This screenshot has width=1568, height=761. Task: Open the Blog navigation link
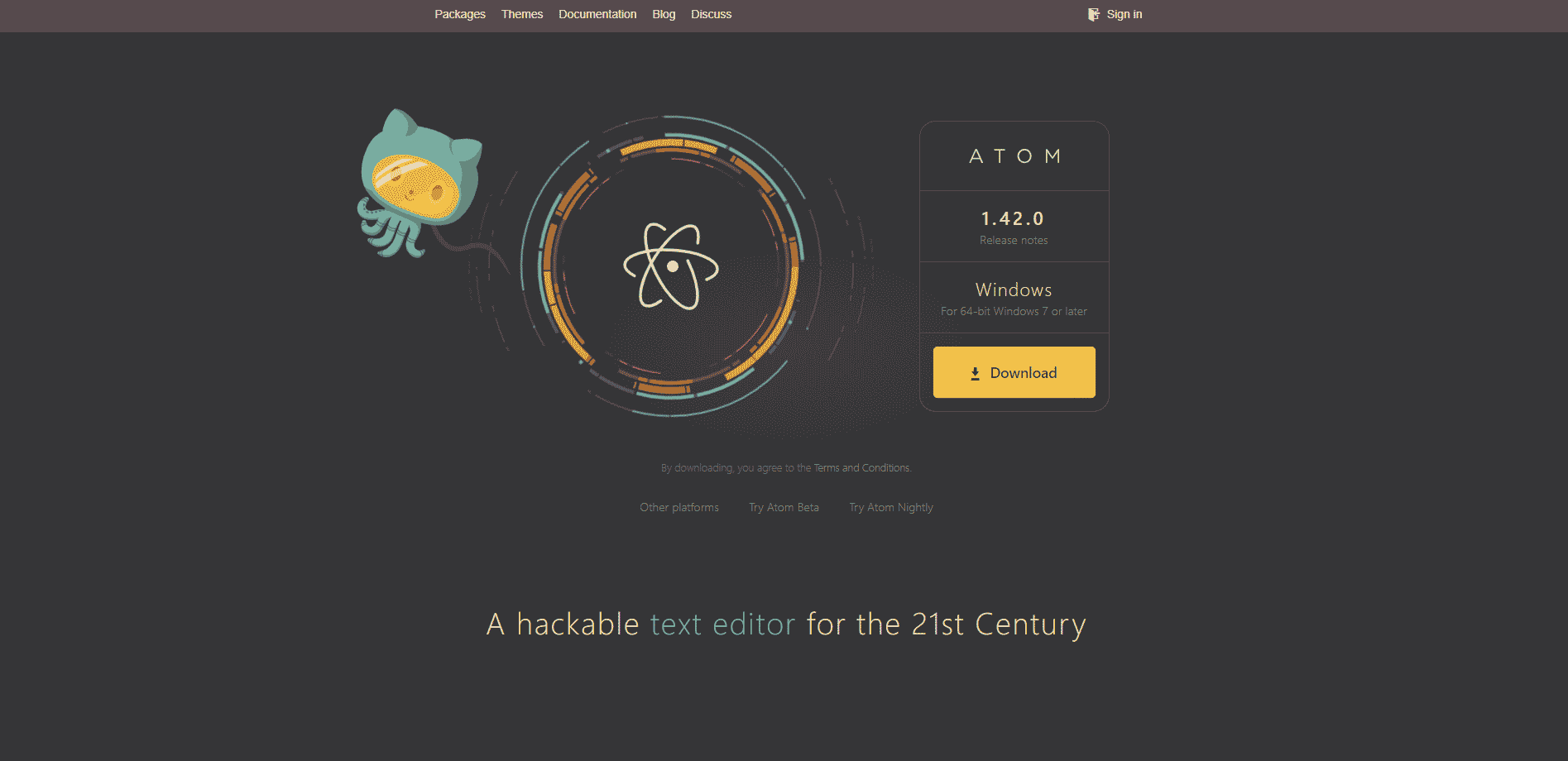[x=664, y=14]
